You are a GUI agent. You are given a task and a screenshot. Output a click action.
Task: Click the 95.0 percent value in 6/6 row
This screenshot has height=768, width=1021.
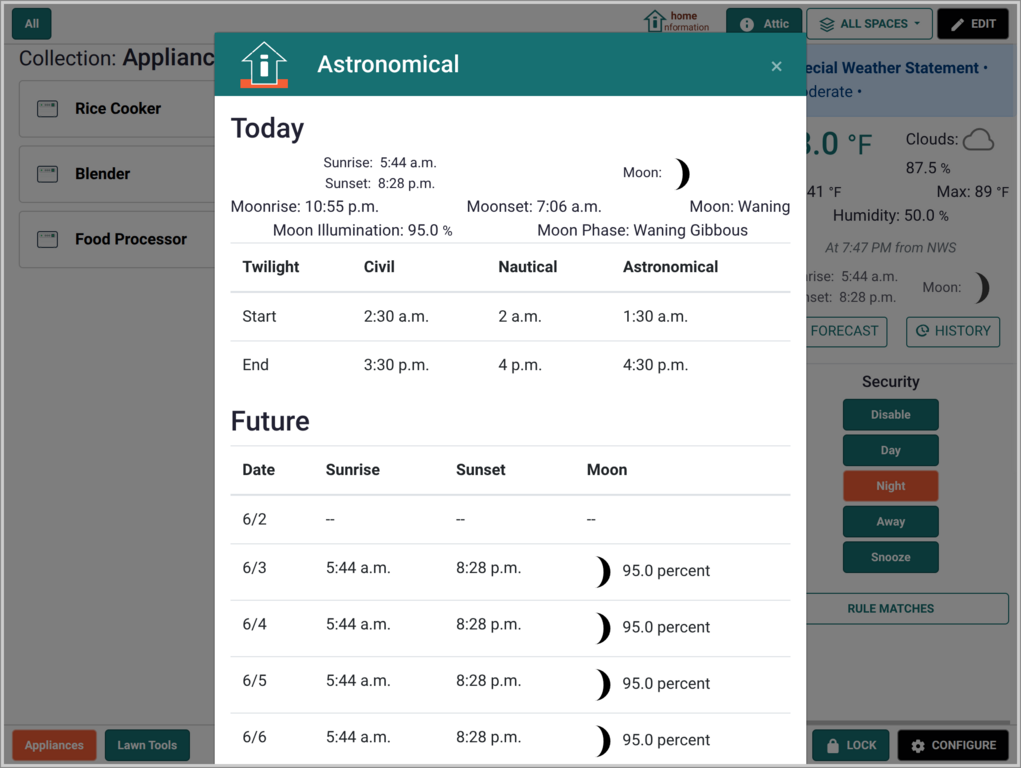tap(665, 740)
